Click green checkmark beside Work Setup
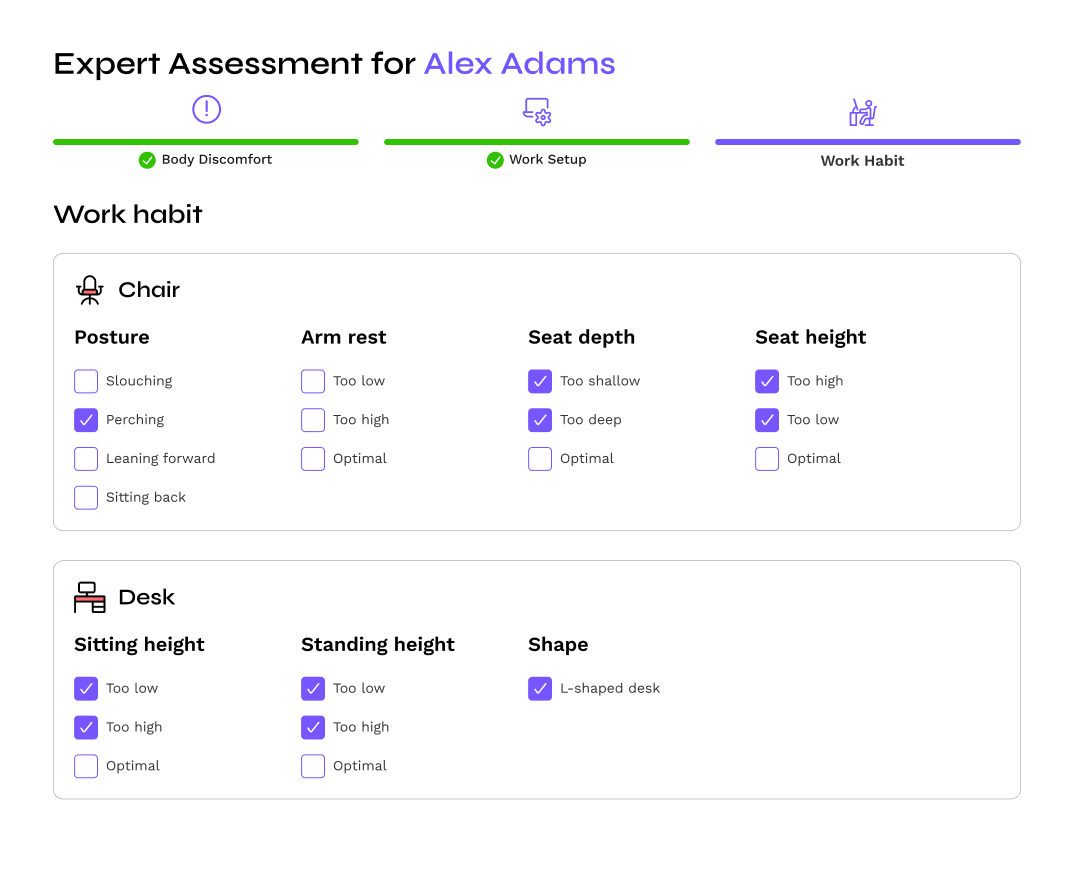Viewport: 1074px width, 876px height. pos(495,160)
